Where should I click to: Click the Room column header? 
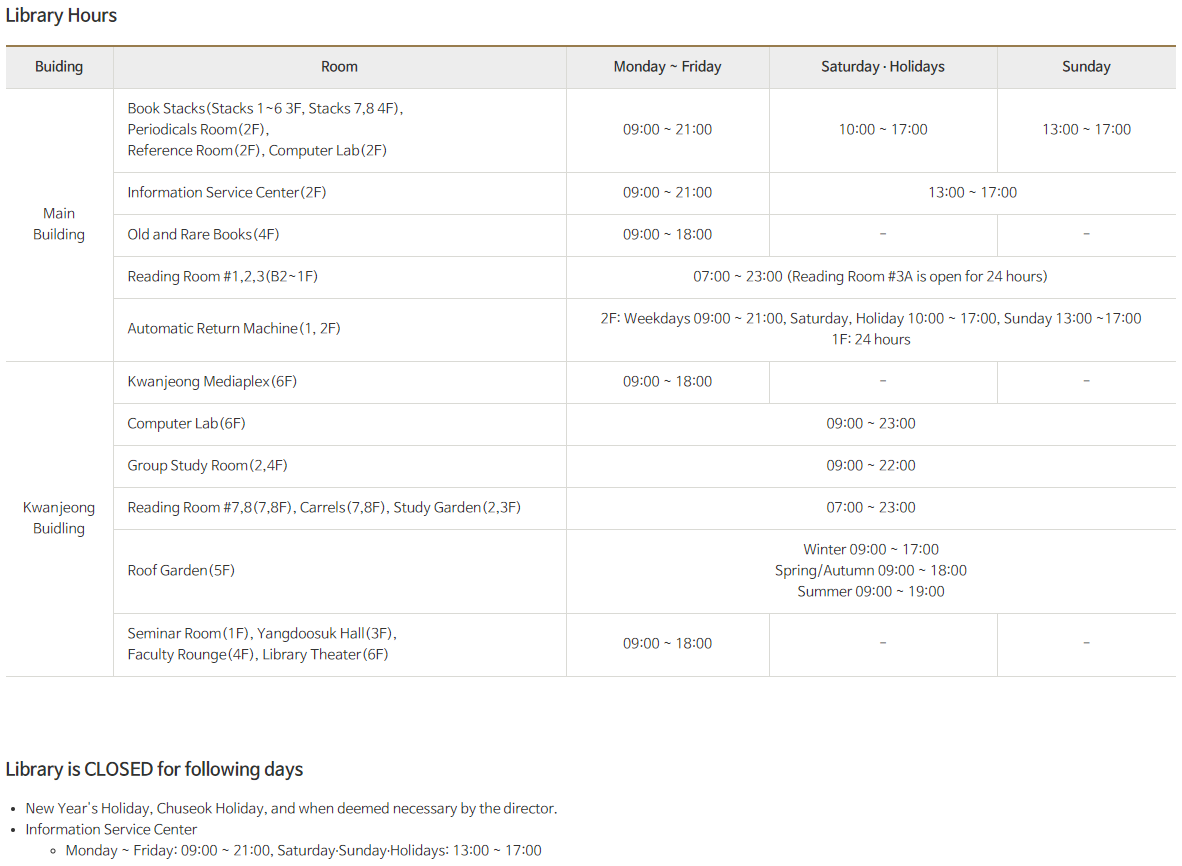(339, 67)
